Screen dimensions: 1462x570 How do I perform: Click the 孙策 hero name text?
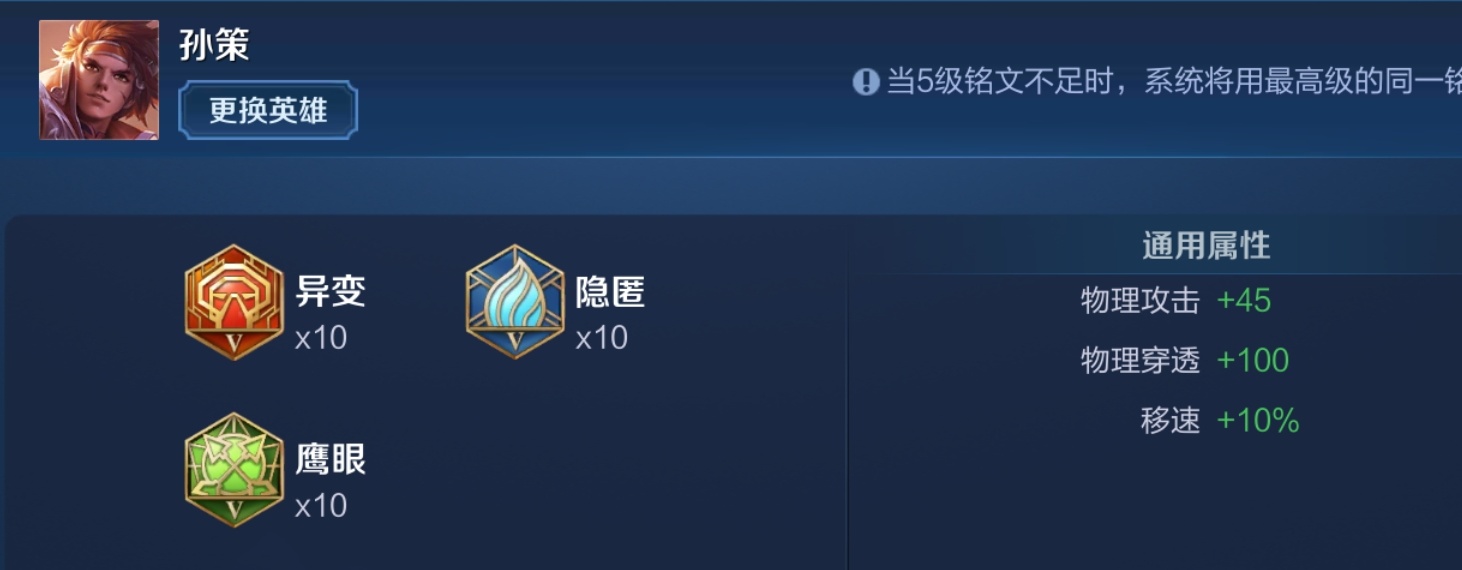(x=214, y=45)
